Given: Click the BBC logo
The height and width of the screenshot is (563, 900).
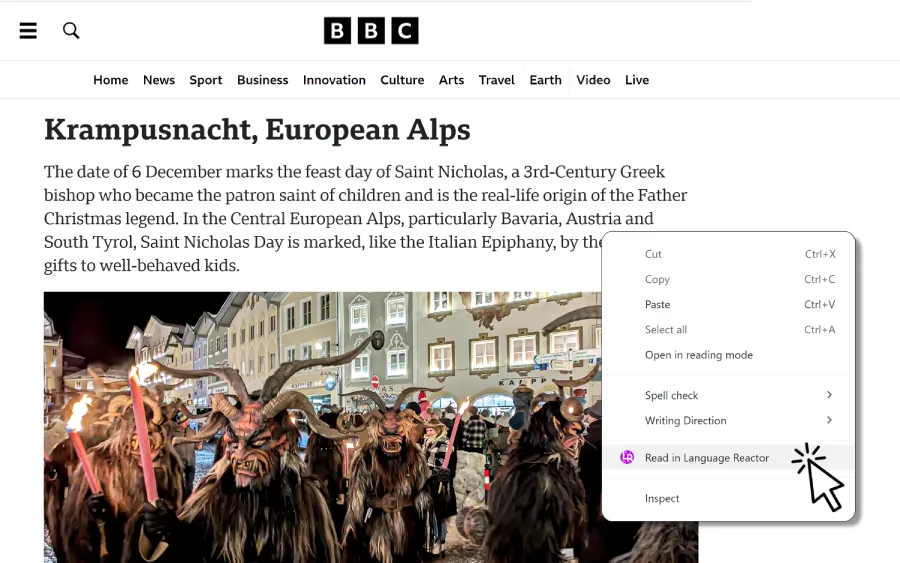Looking at the screenshot, I should pyautogui.click(x=370, y=31).
